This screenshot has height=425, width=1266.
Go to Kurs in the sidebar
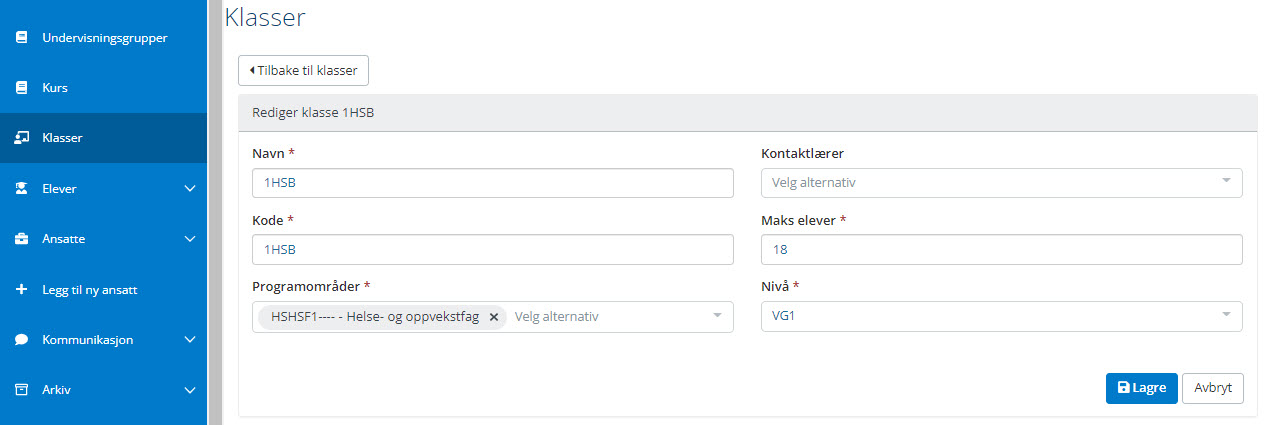(103, 88)
